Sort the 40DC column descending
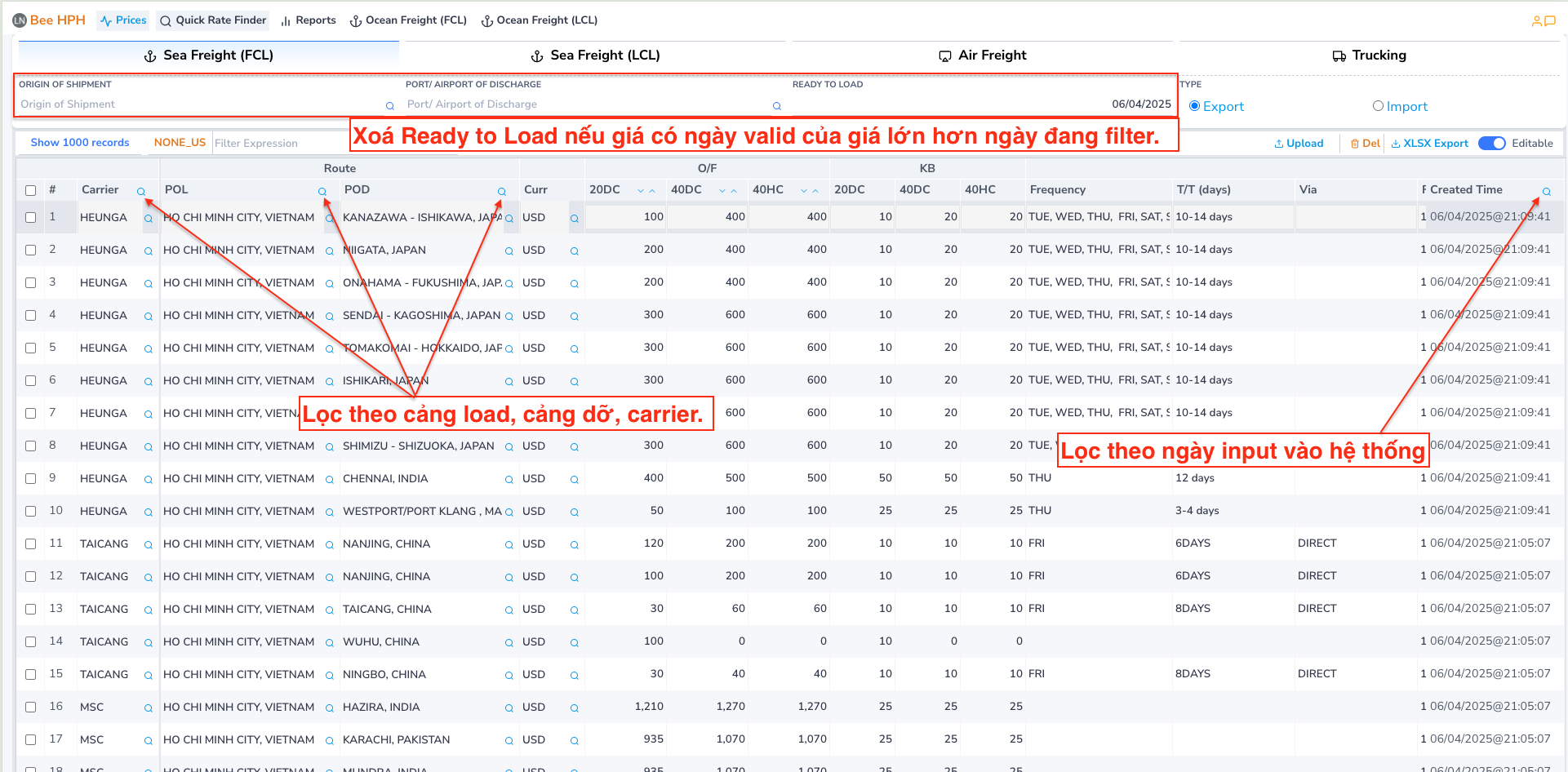1568x772 pixels. pyautogui.click(x=721, y=189)
